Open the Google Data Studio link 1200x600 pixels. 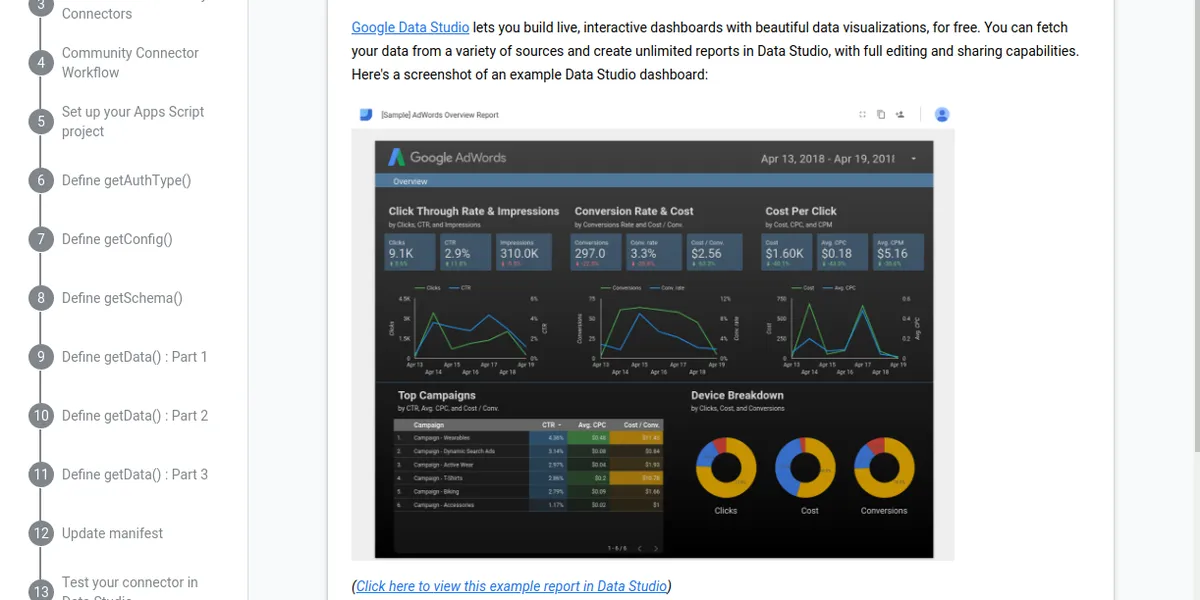[x=410, y=27]
